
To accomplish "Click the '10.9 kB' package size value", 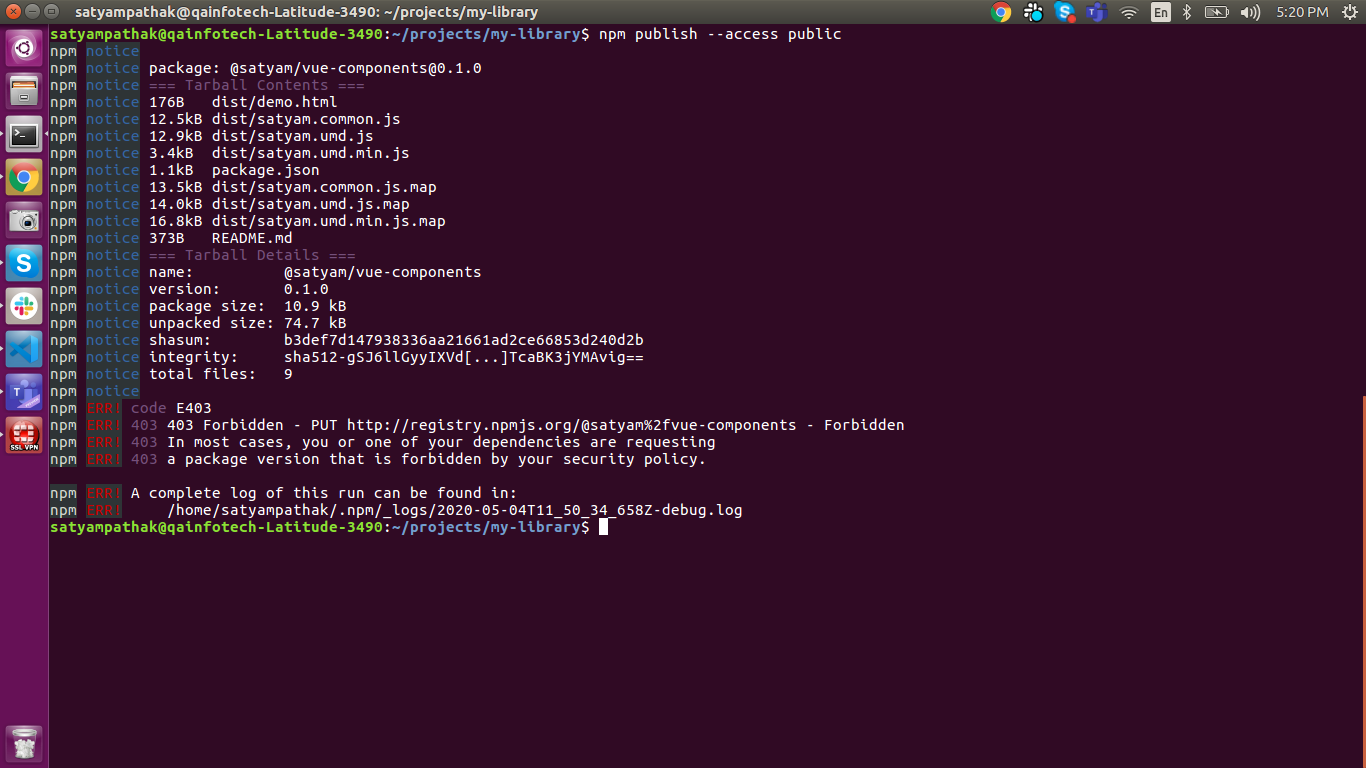I will click(315, 306).
